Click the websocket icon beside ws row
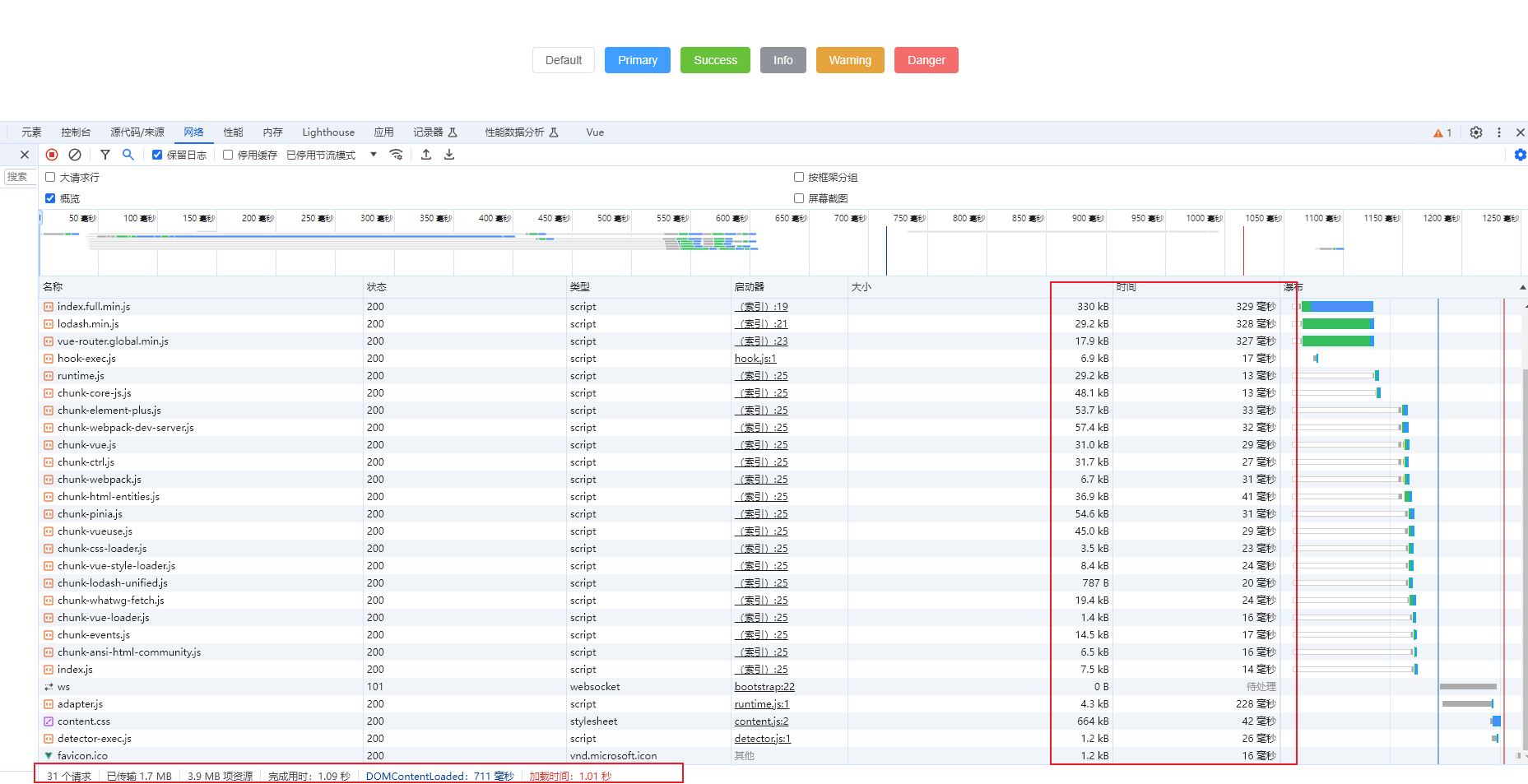 49,687
